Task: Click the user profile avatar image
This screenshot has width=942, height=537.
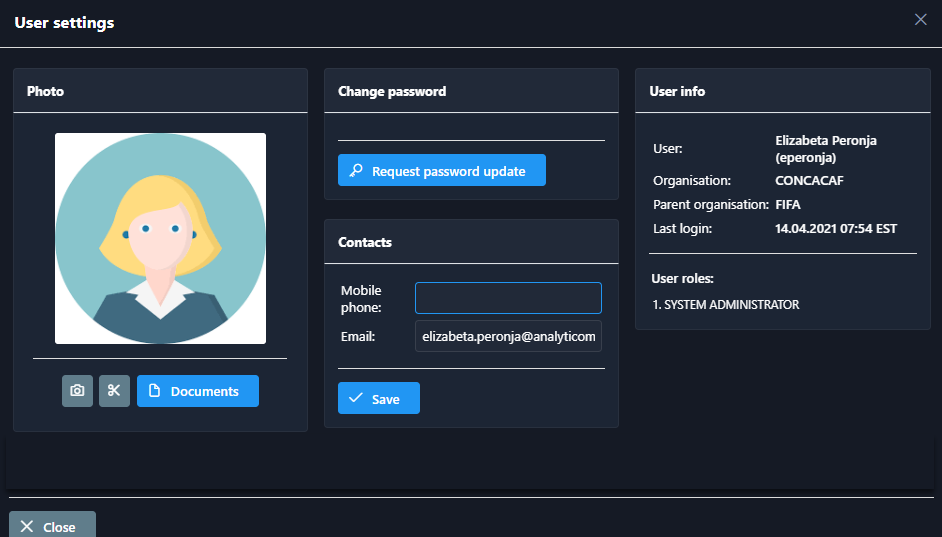Action: [160, 238]
